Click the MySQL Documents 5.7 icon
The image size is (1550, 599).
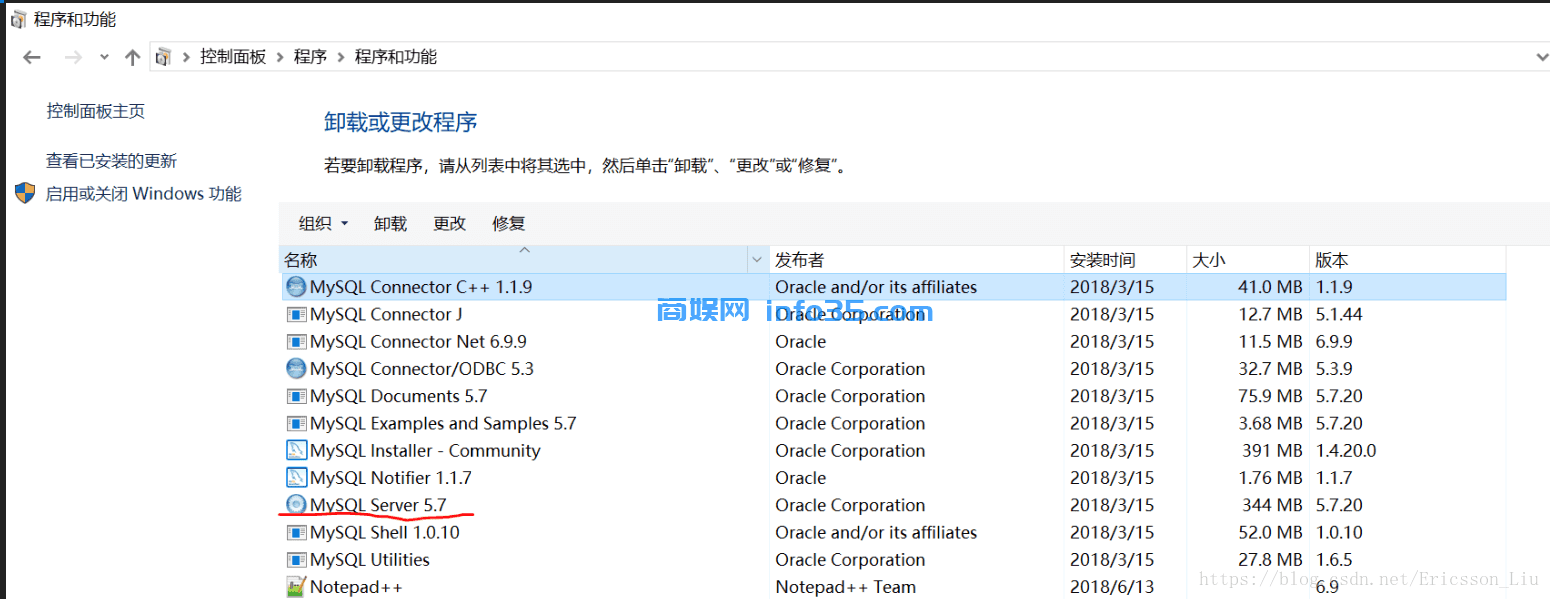[296, 395]
